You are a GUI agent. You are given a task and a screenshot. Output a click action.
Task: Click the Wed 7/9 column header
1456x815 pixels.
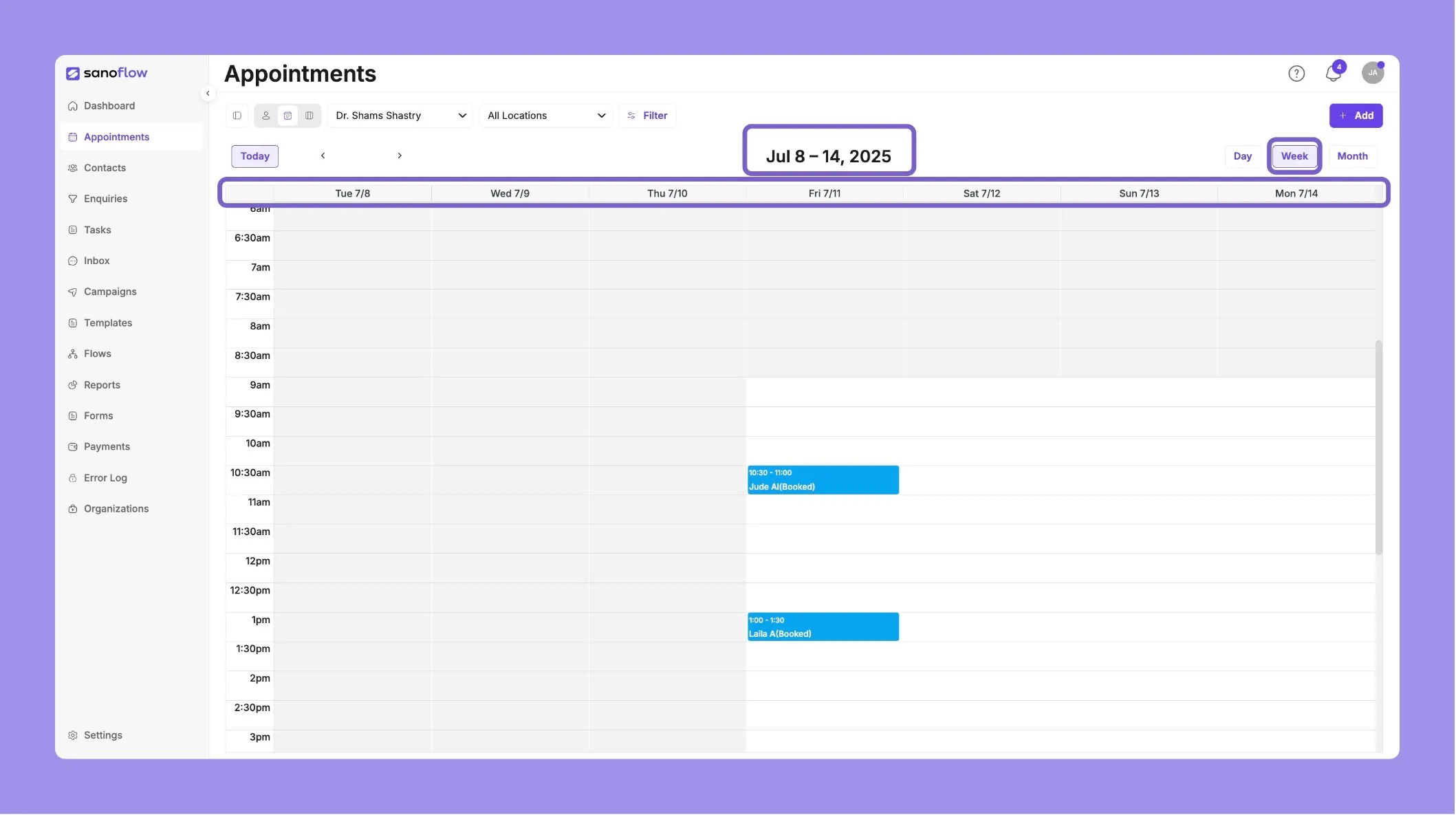pyautogui.click(x=510, y=193)
